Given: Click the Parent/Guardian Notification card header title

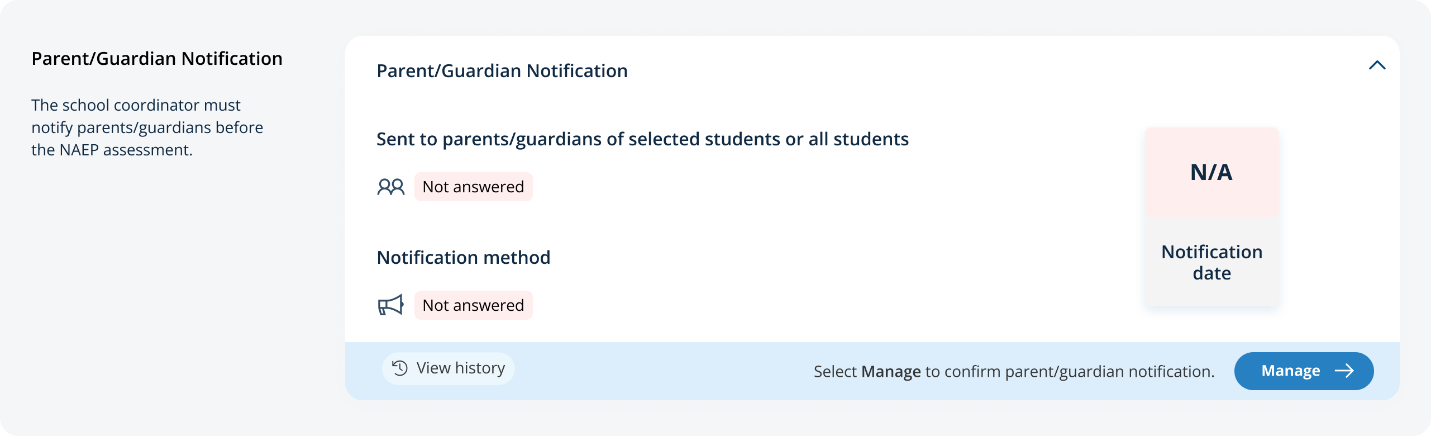Looking at the screenshot, I should coord(502,71).
